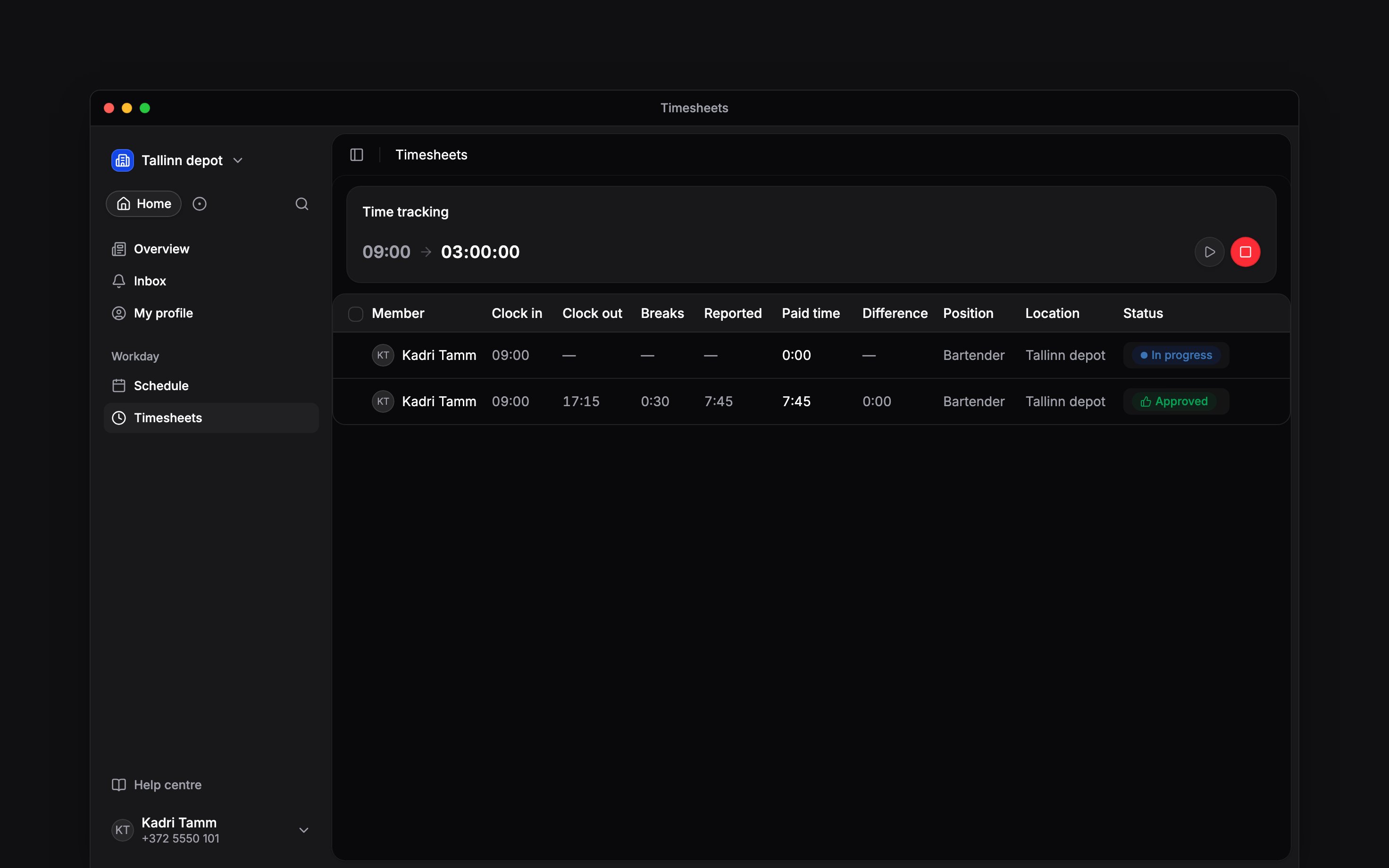Screen dimensions: 1389x868
Task: Click the Breaks column header
Action: 662,313
